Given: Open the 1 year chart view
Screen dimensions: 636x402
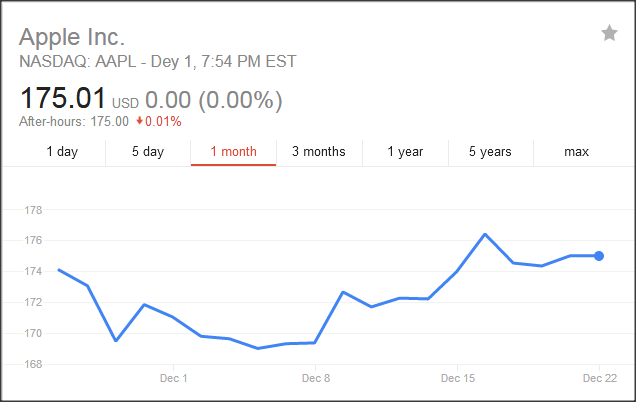Looking at the screenshot, I should tap(404, 152).
